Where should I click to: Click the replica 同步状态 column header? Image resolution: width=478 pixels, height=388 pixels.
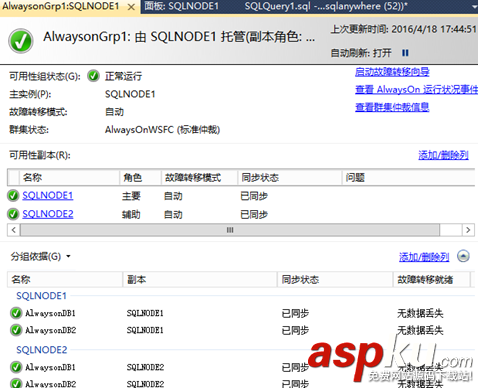click(290, 177)
